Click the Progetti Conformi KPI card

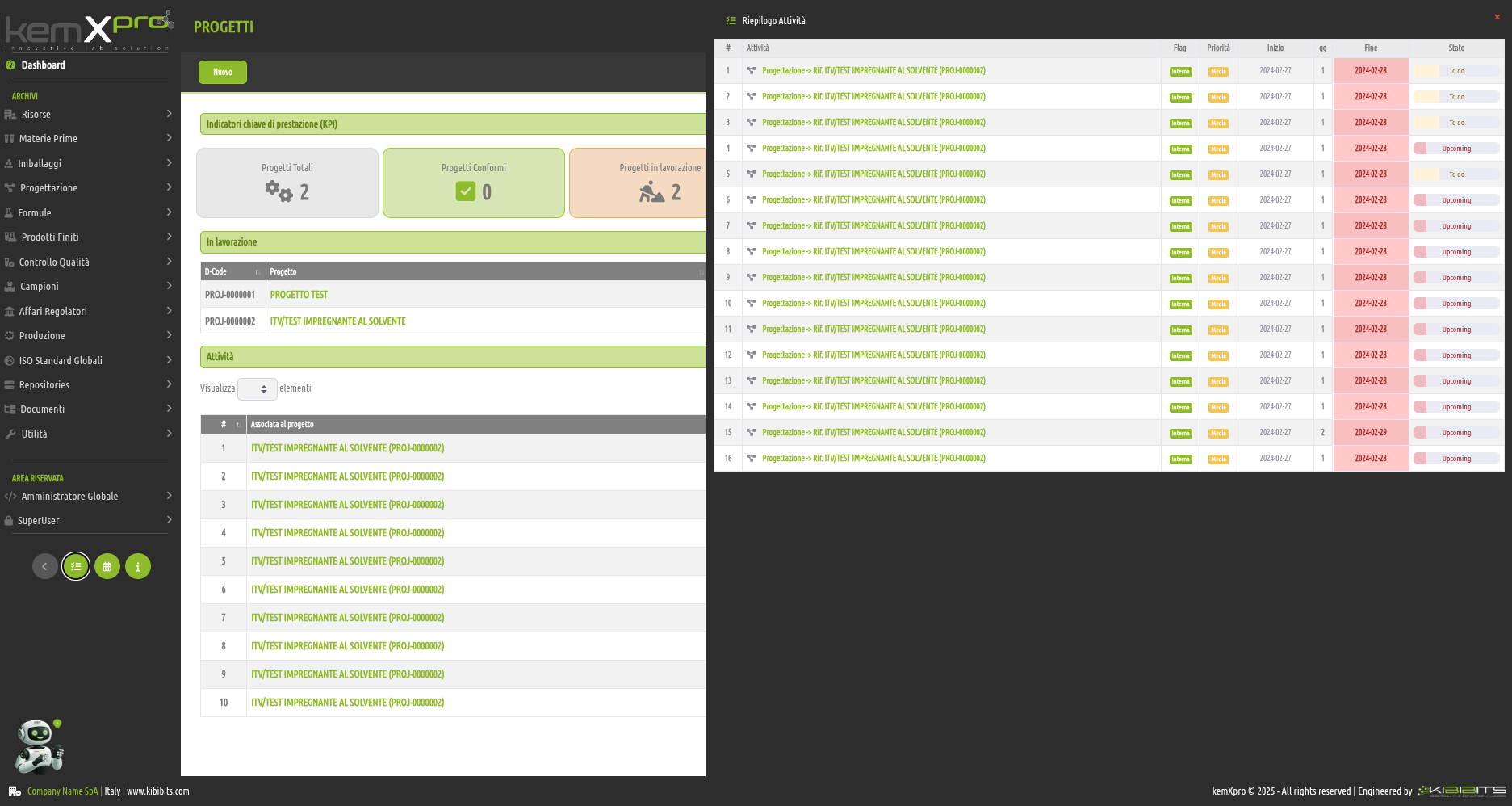click(x=474, y=183)
